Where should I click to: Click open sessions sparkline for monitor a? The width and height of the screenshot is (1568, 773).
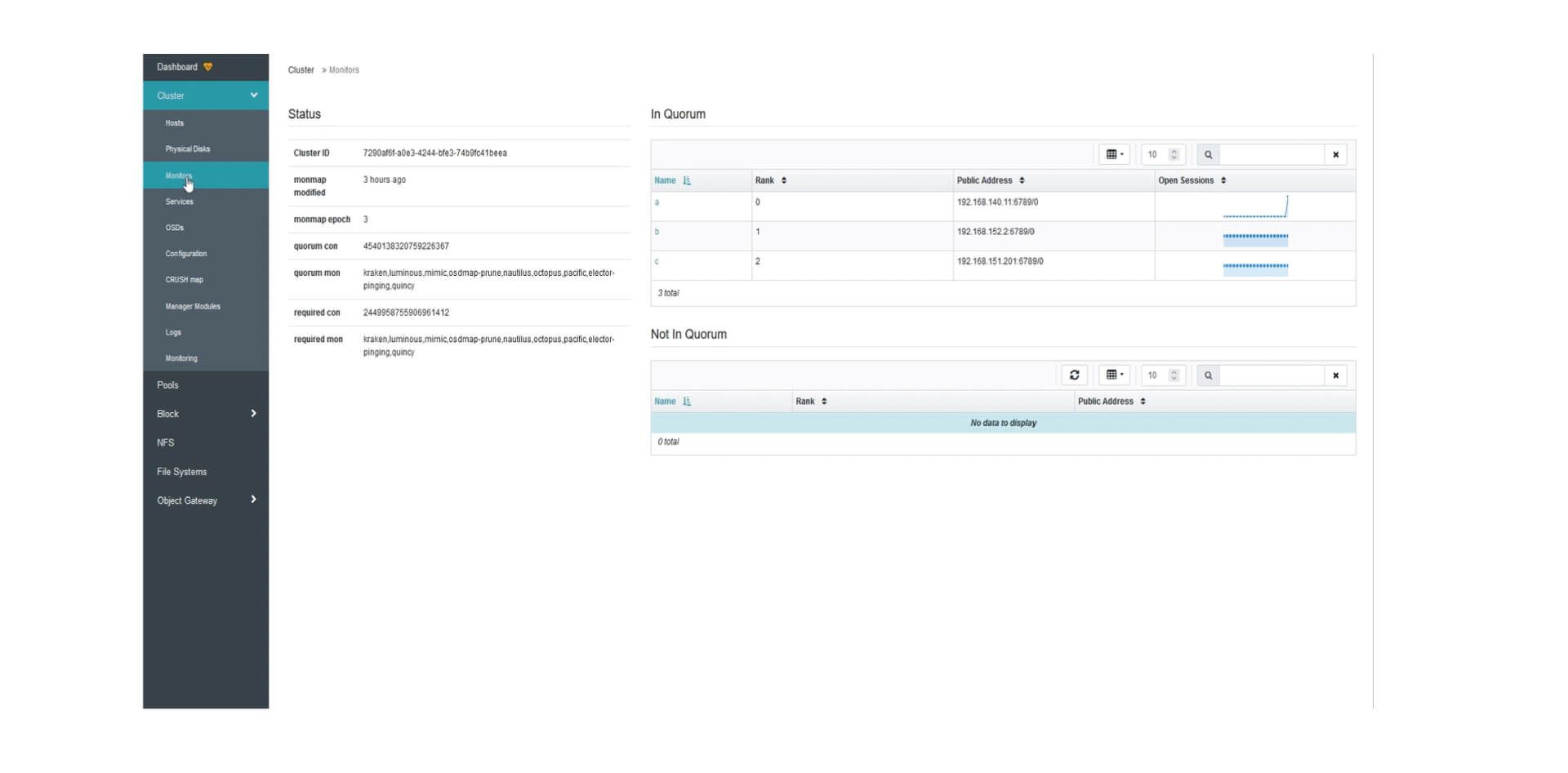pyautogui.click(x=1255, y=207)
